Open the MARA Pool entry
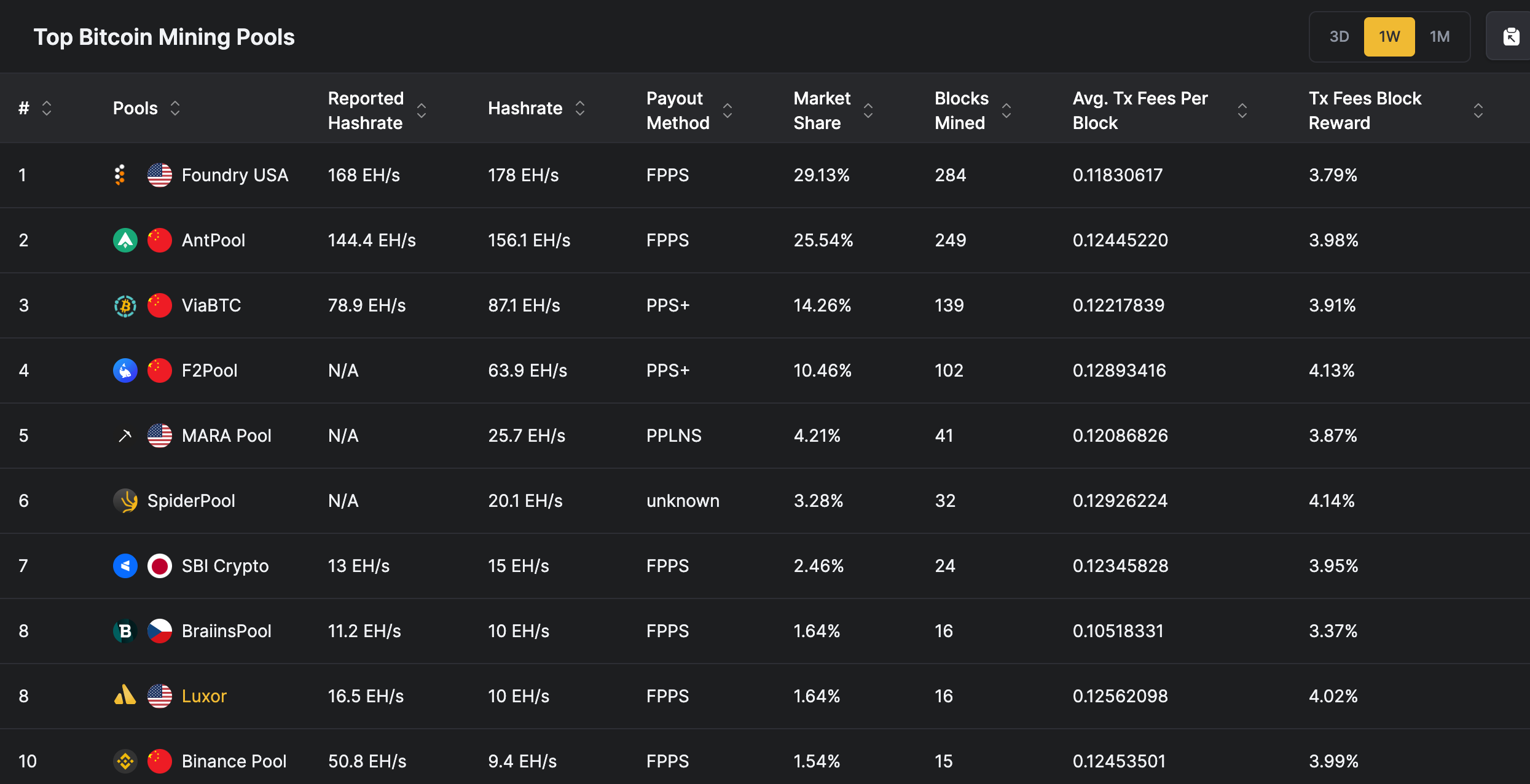This screenshot has width=1530, height=784. [x=226, y=436]
